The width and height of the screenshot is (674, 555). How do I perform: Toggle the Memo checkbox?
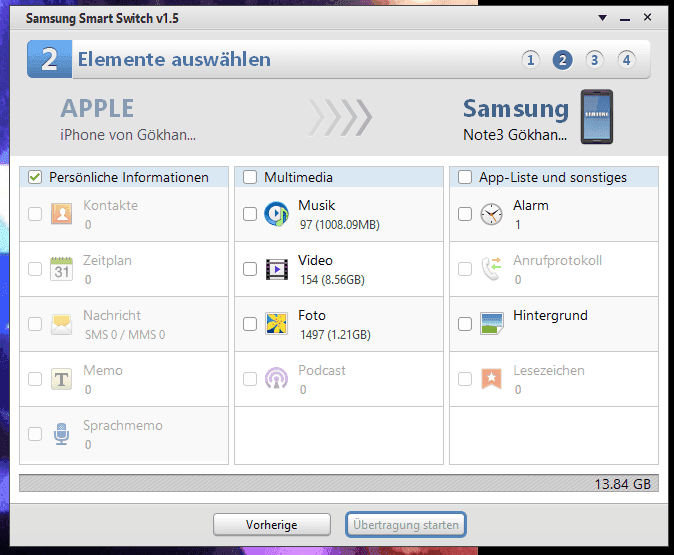coord(35,379)
